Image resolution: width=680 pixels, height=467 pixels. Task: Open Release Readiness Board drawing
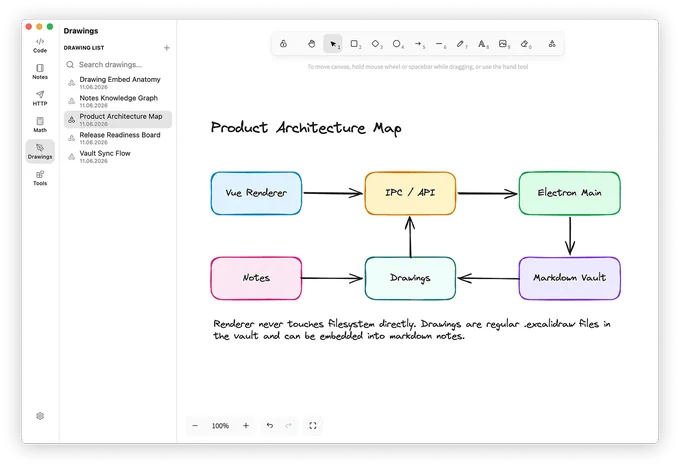pyautogui.click(x=118, y=138)
